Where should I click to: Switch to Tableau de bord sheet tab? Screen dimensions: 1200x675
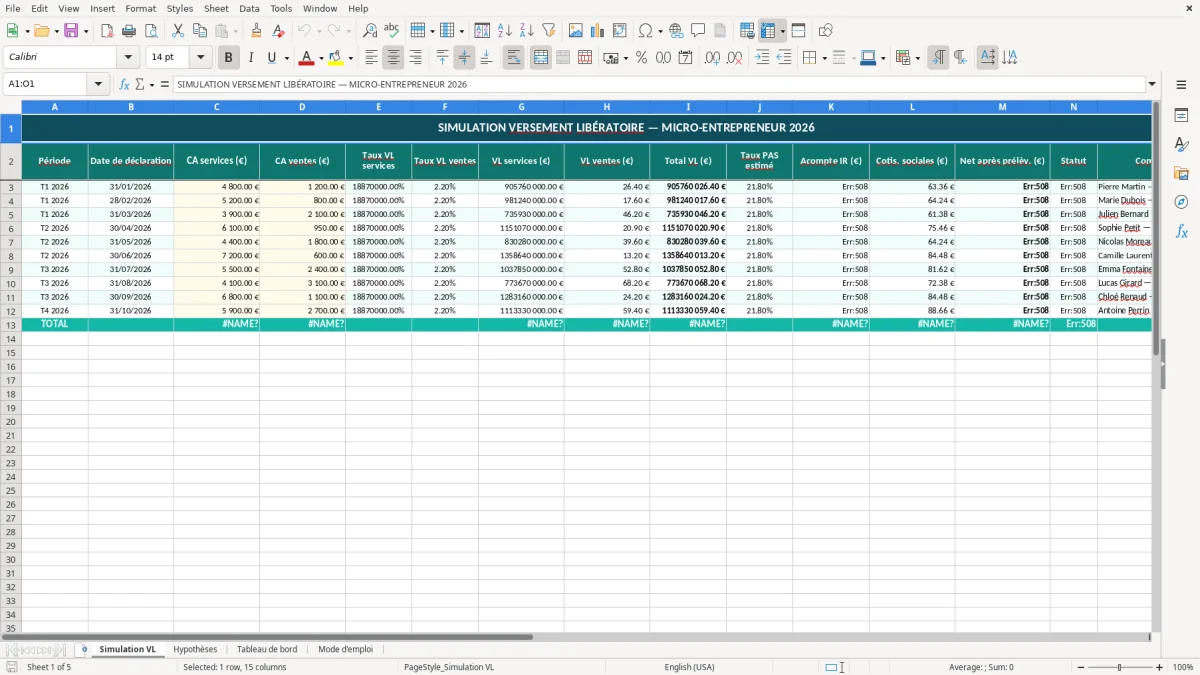pyautogui.click(x=267, y=650)
